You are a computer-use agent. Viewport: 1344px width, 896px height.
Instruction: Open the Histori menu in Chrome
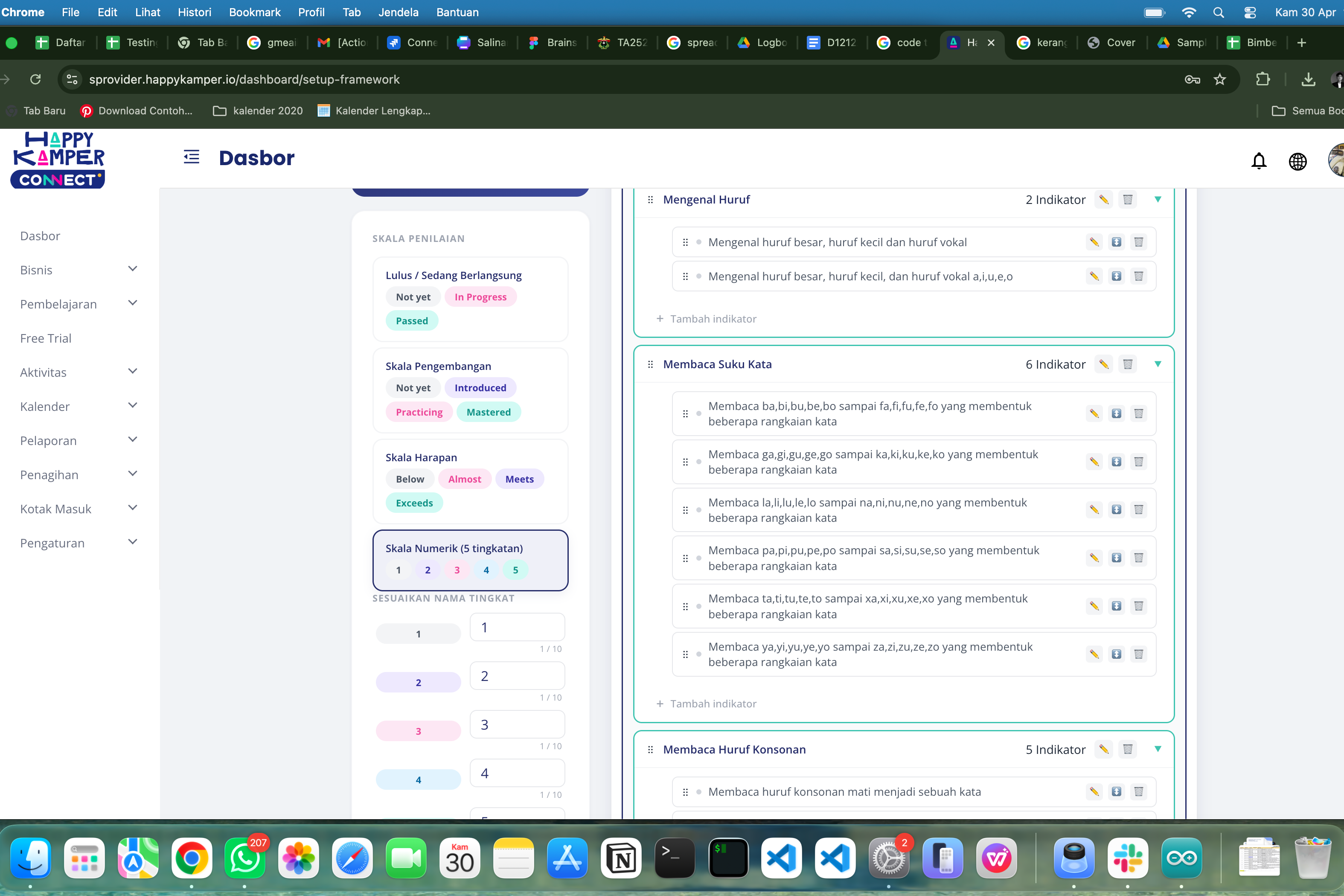click(194, 12)
